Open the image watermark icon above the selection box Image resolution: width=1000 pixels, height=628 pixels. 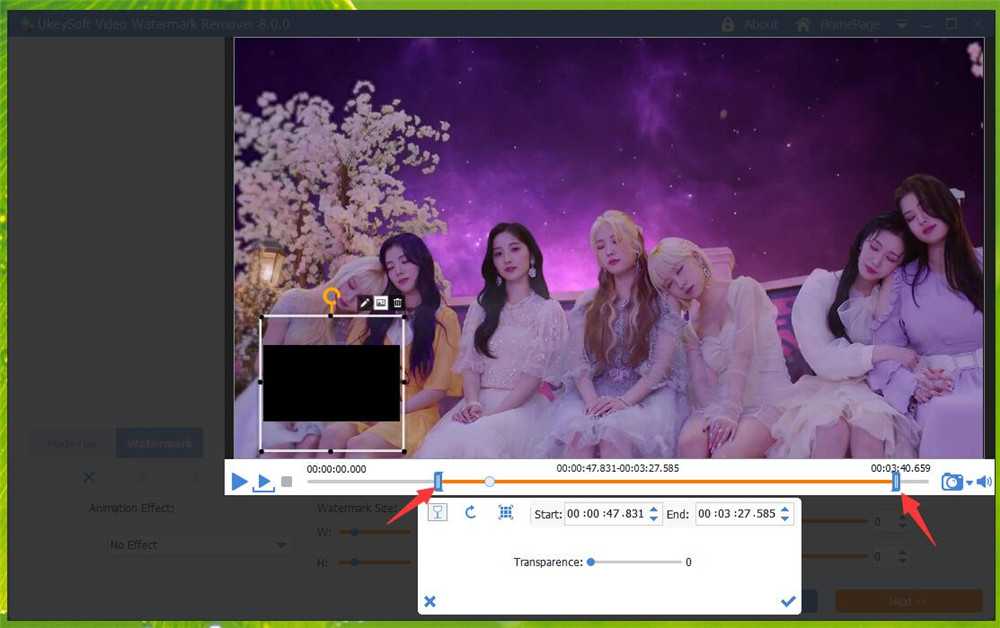[381, 302]
